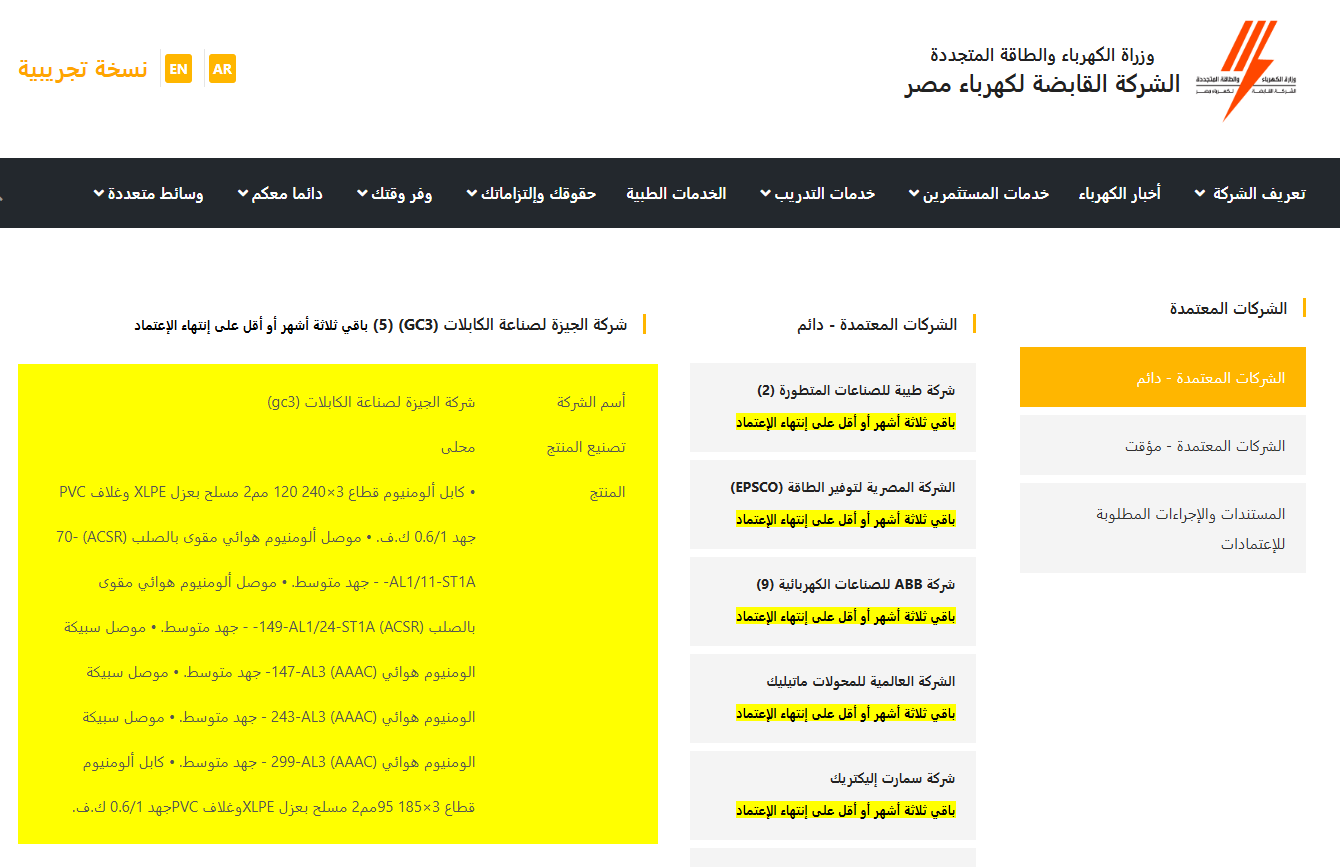This screenshot has height=867, width=1340.
Task: Expand the chevron beside تعريف الشركة
Action: coord(1200,193)
